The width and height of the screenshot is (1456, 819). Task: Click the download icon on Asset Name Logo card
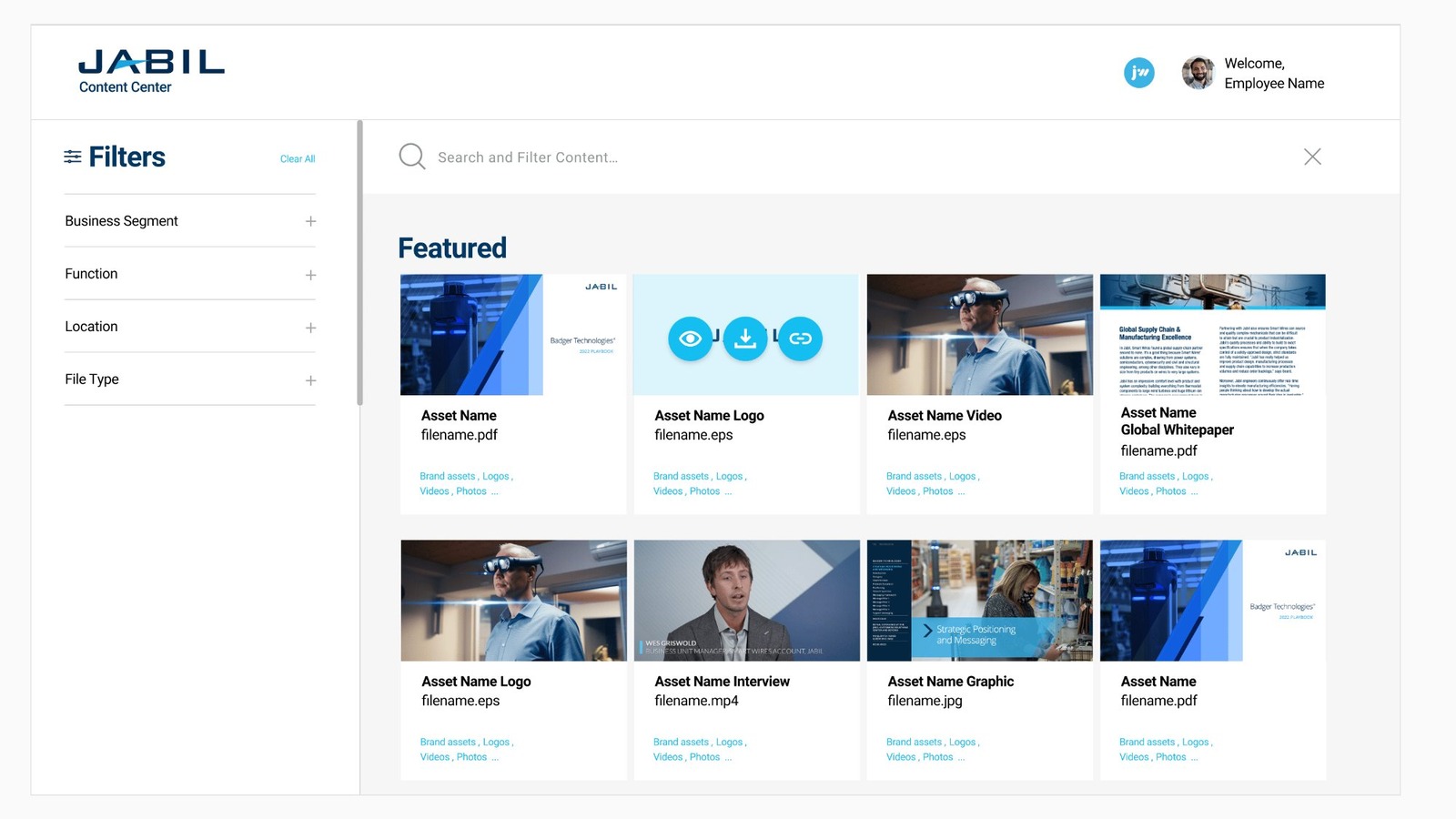pyautogui.click(x=746, y=338)
